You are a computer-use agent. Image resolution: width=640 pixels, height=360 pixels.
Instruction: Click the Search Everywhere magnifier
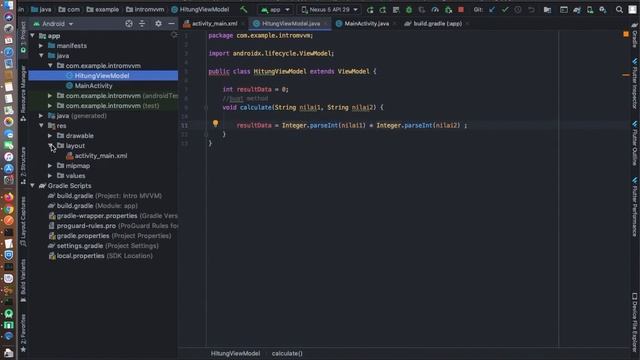619,9
